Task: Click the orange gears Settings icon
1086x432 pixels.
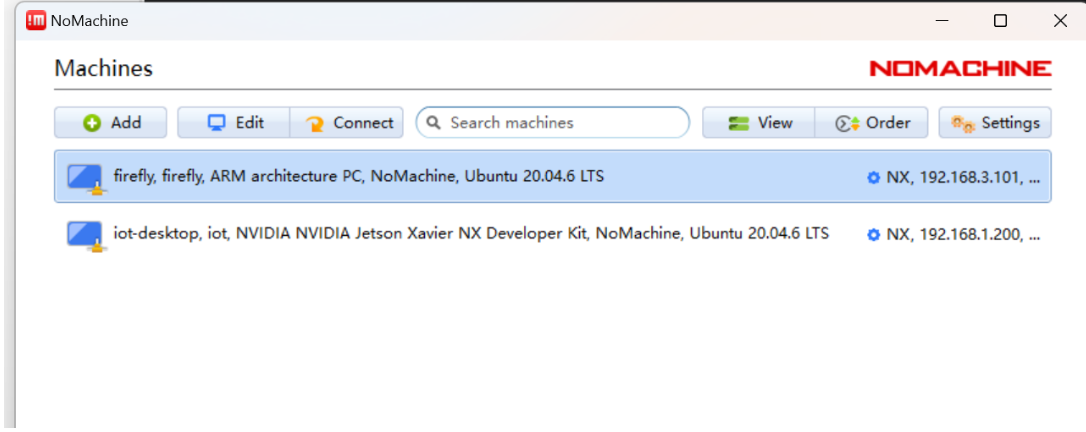Action: click(963, 124)
